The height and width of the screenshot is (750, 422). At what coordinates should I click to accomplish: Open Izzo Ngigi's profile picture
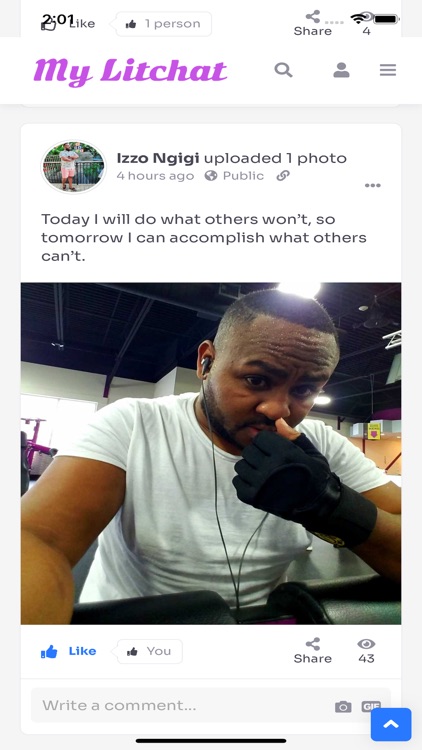73,166
